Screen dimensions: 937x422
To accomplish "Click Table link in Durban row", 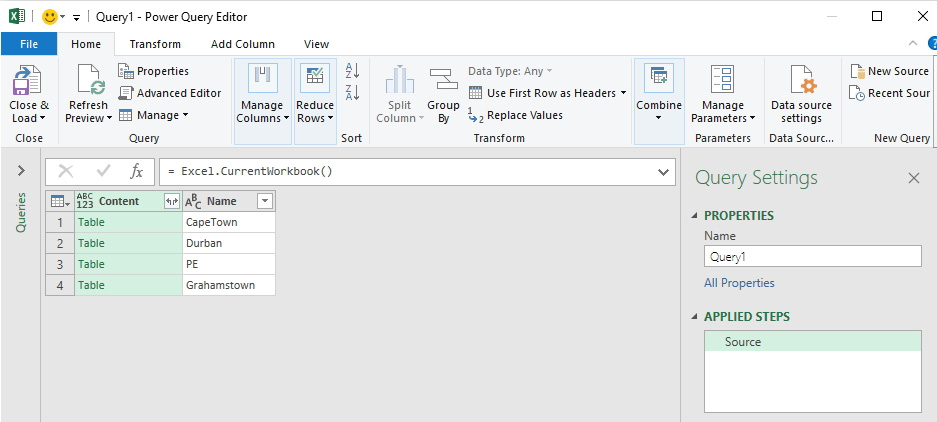I will (91, 243).
